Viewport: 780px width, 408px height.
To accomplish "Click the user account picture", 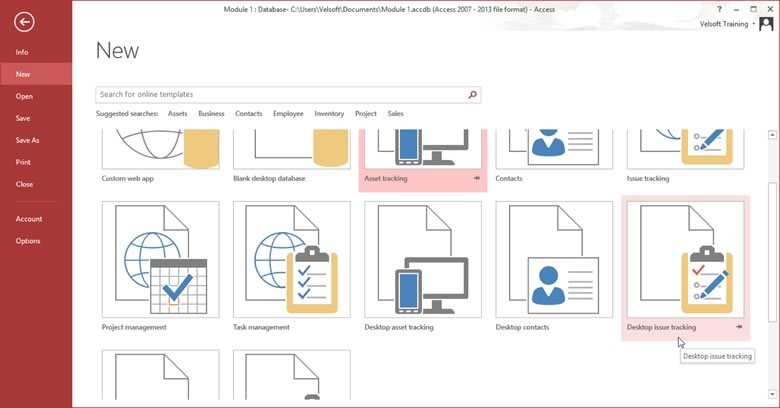I will (x=766, y=24).
